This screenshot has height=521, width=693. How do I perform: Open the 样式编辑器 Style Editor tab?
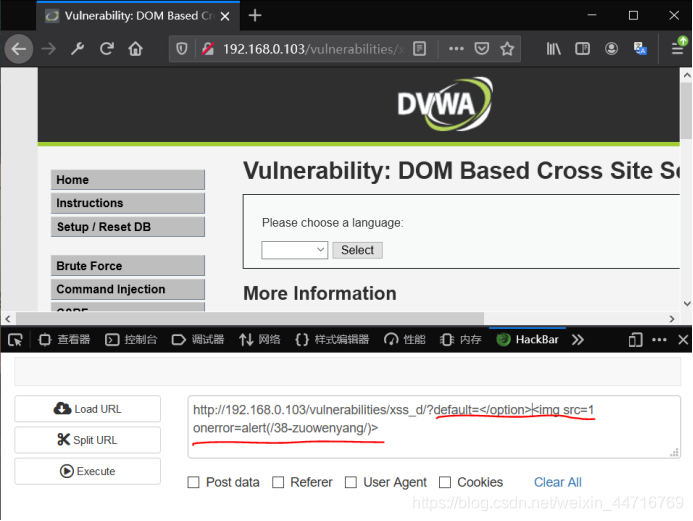(332, 340)
